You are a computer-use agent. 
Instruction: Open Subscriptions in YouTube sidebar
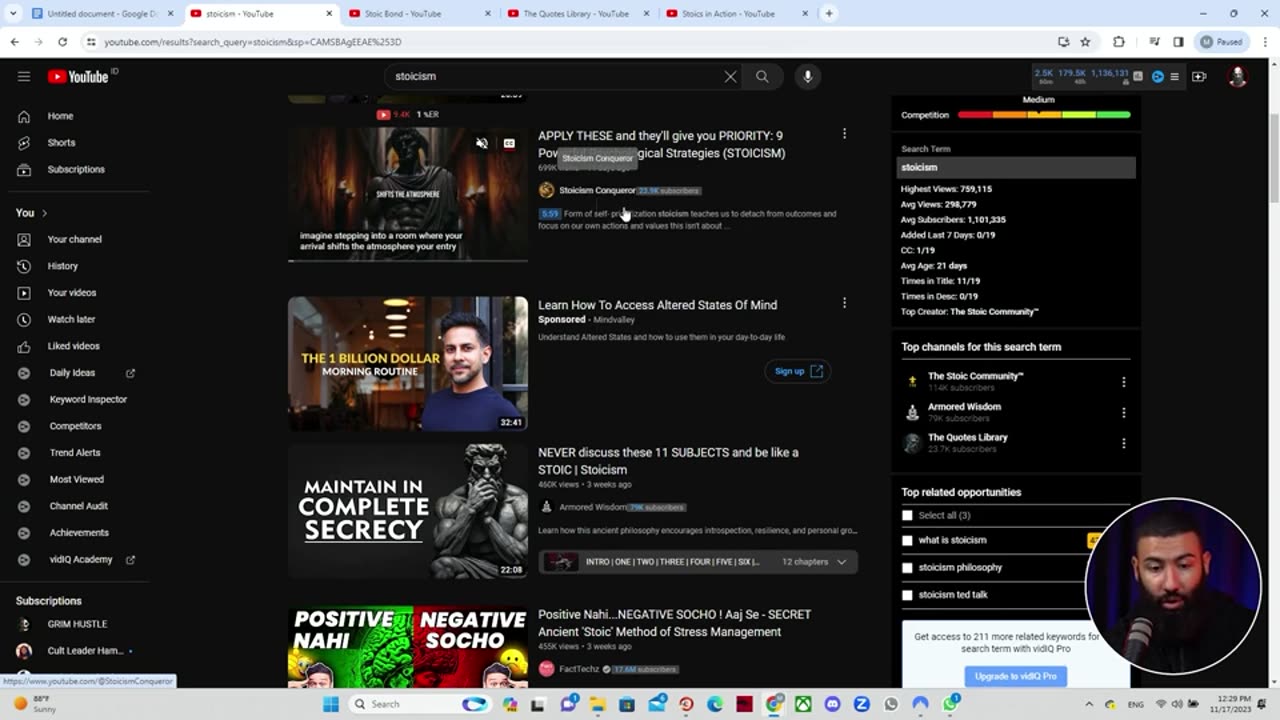[76, 169]
